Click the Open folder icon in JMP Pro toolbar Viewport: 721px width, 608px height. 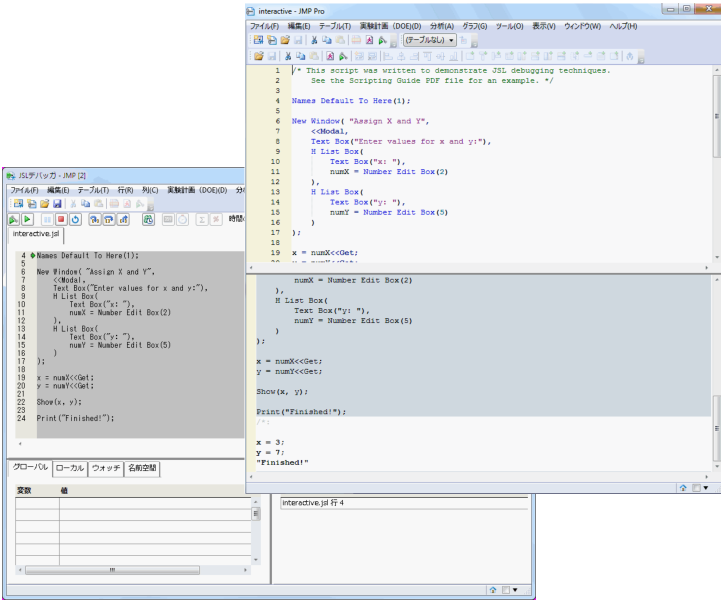(x=285, y=40)
